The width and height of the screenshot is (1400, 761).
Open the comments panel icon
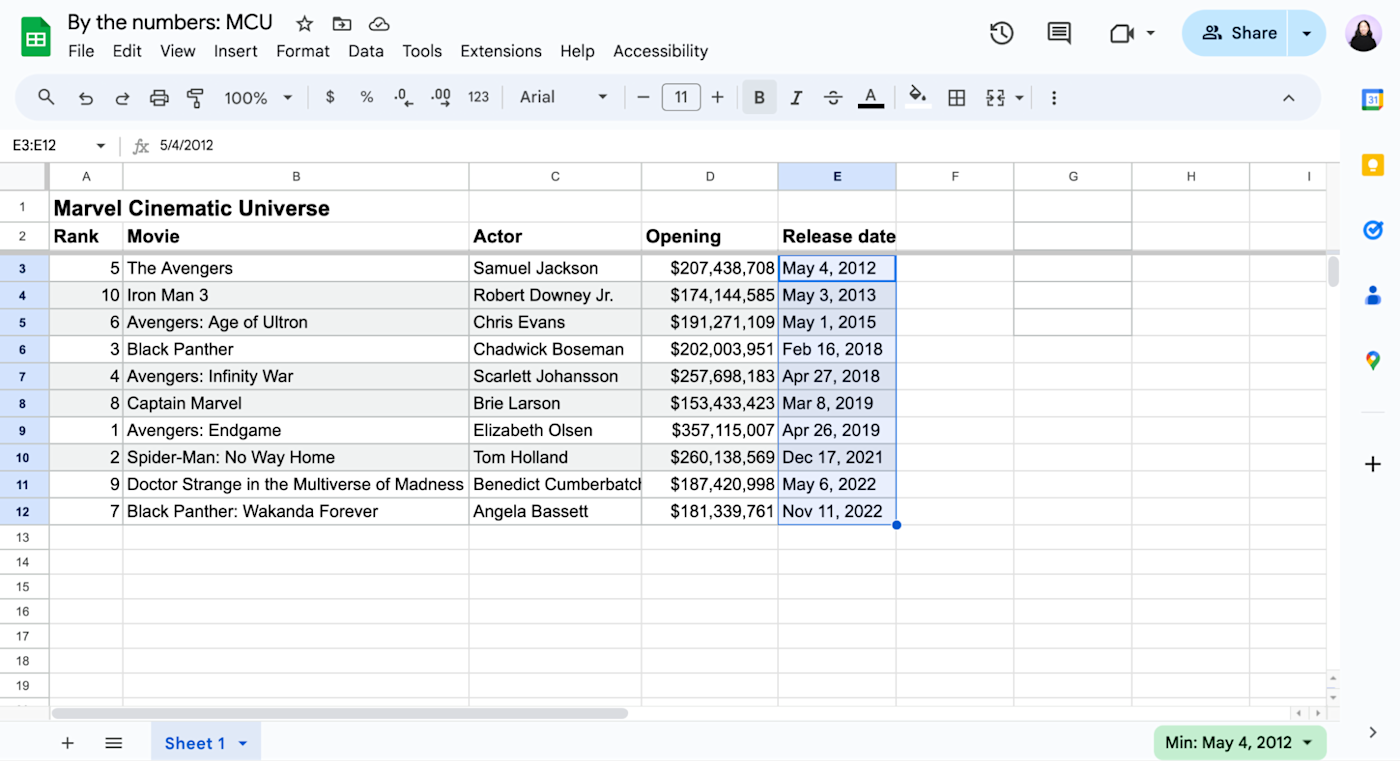1059,33
